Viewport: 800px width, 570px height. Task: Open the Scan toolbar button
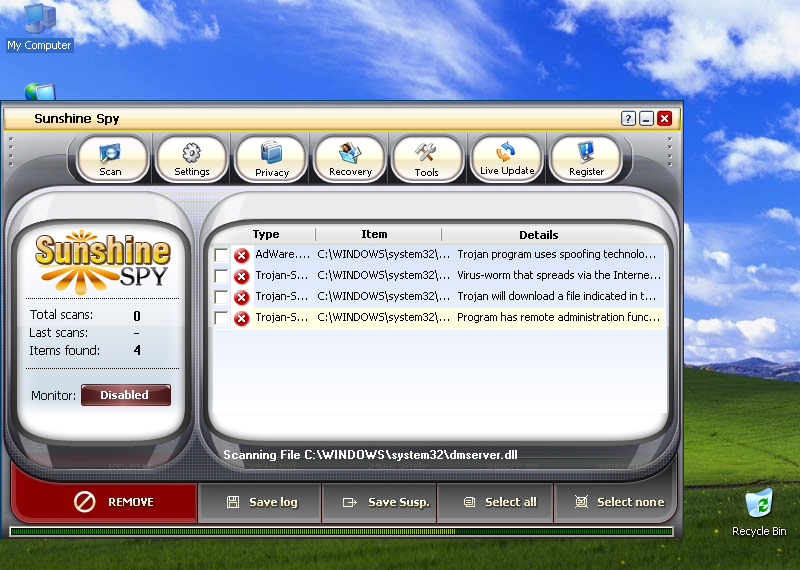point(112,159)
